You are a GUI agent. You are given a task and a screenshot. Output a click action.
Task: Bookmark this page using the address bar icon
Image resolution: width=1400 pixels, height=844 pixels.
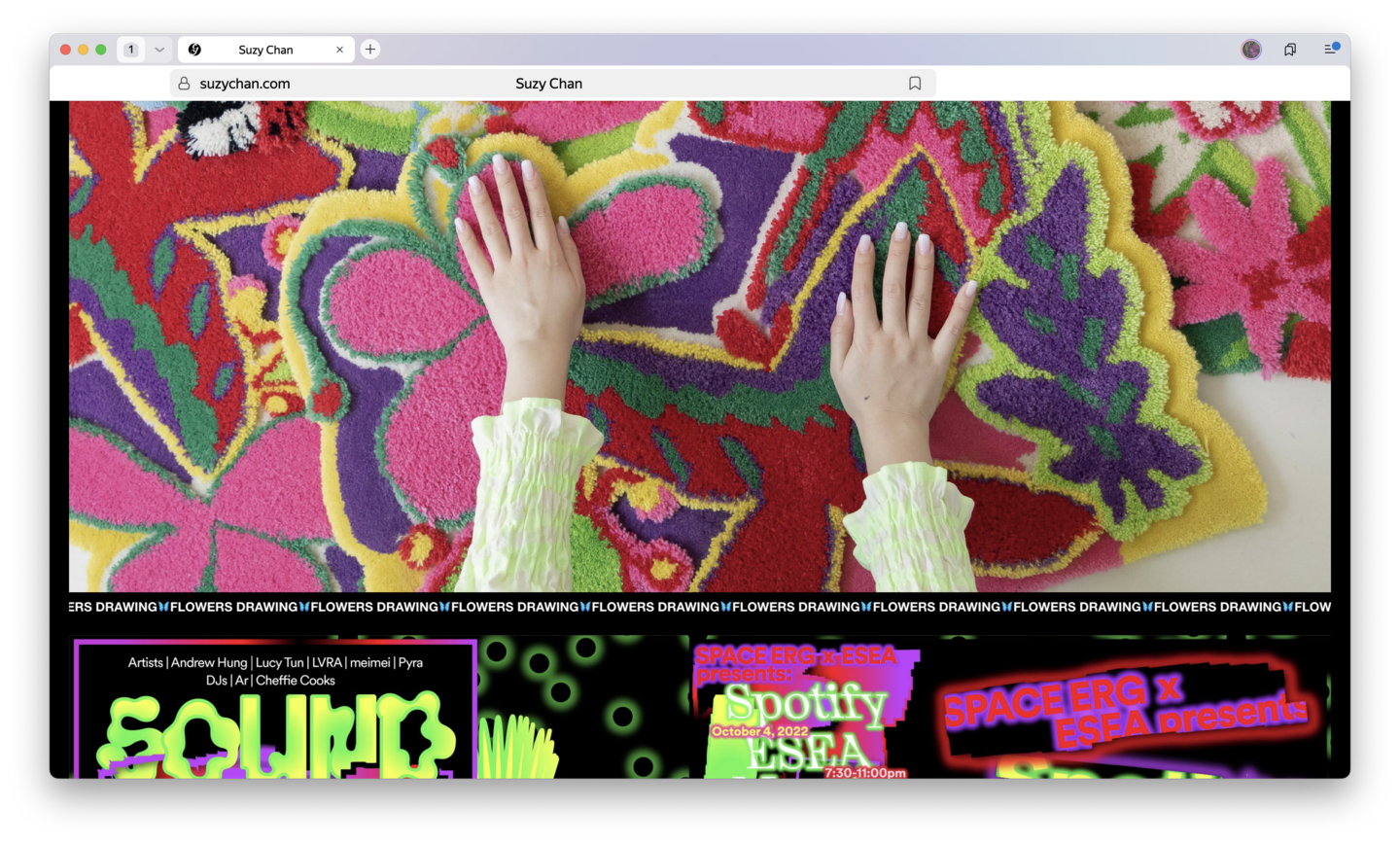pyautogui.click(x=915, y=84)
